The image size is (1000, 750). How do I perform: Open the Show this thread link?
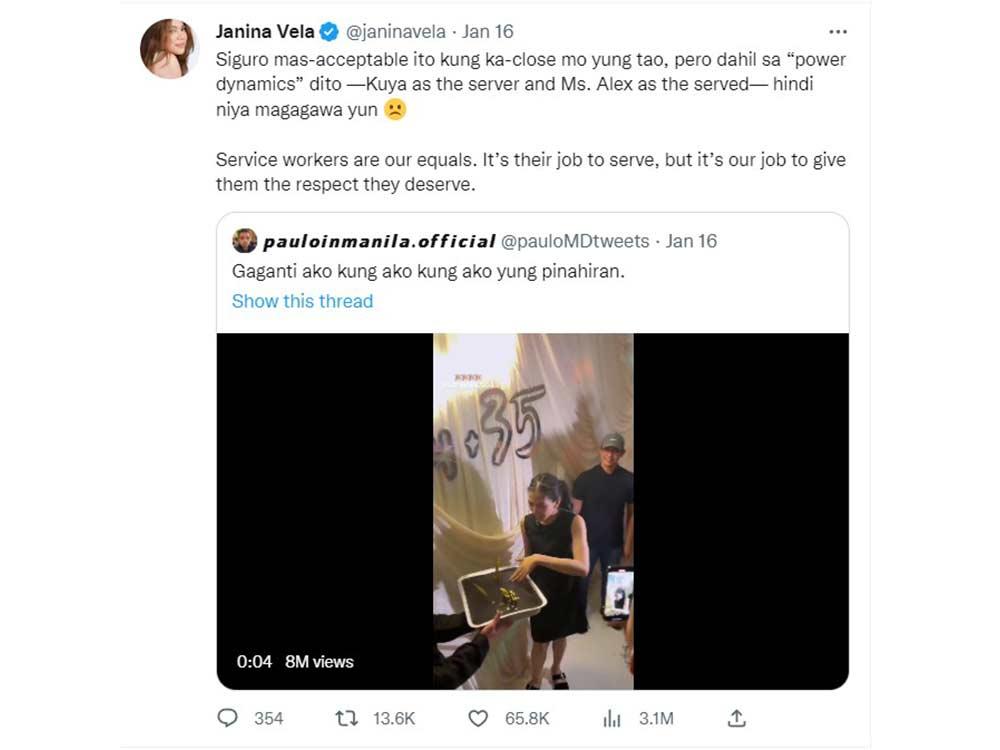coord(302,301)
